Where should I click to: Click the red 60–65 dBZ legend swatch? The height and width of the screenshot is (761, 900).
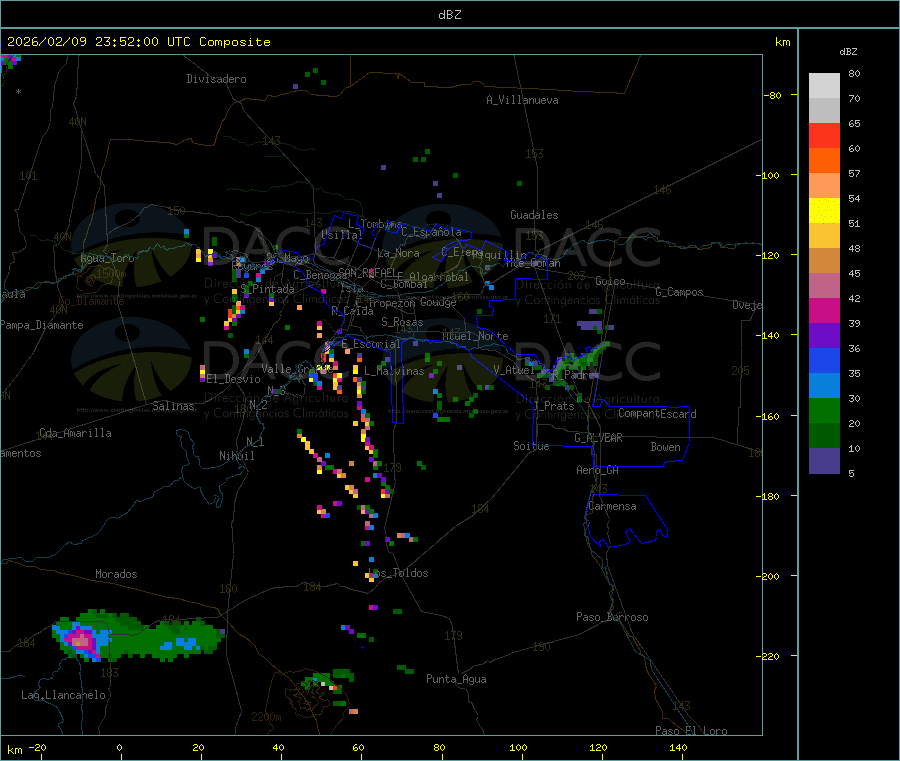click(824, 135)
